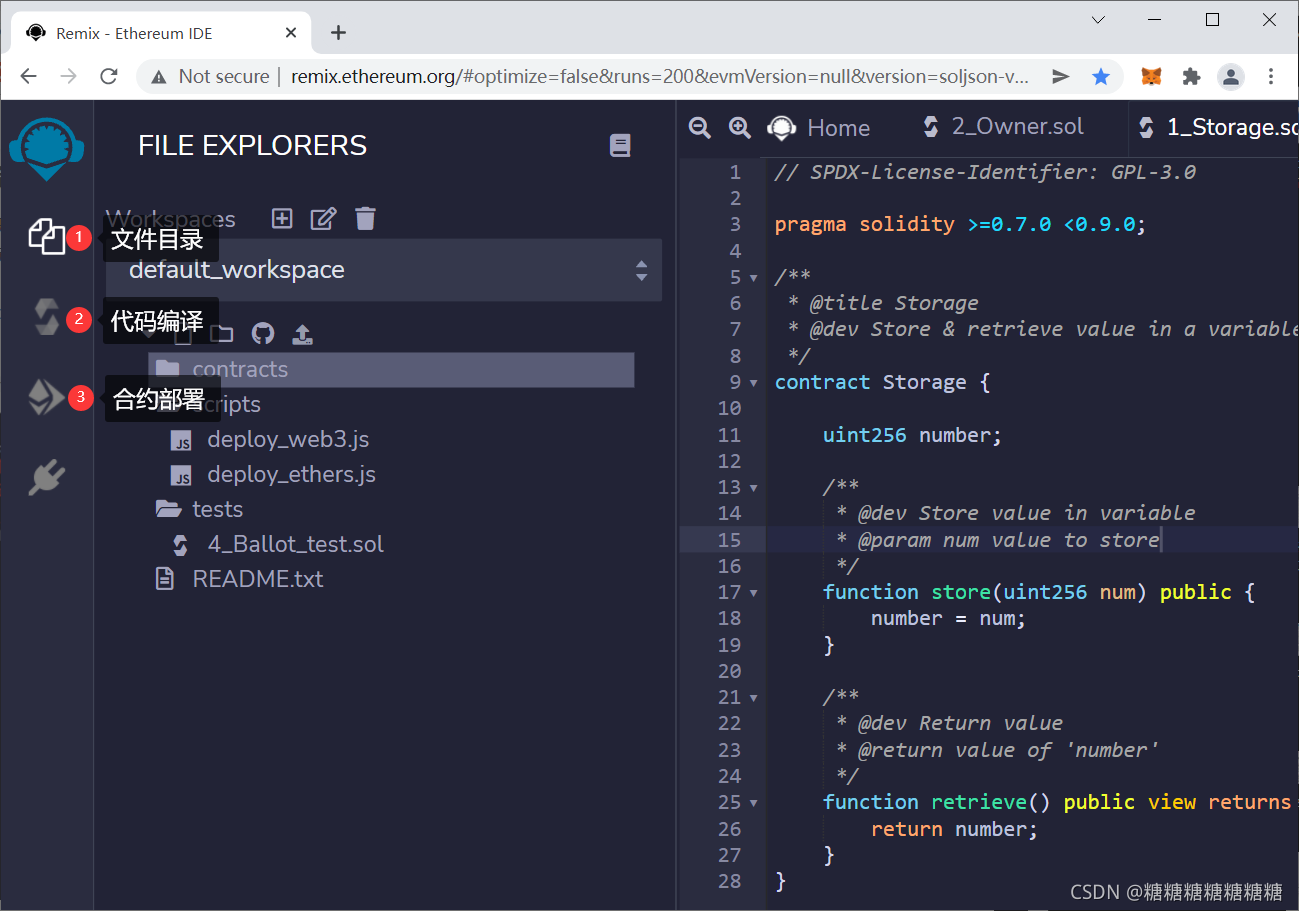Open the default_workspace dropdown
The image size is (1299, 911).
pyautogui.click(x=384, y=270)
